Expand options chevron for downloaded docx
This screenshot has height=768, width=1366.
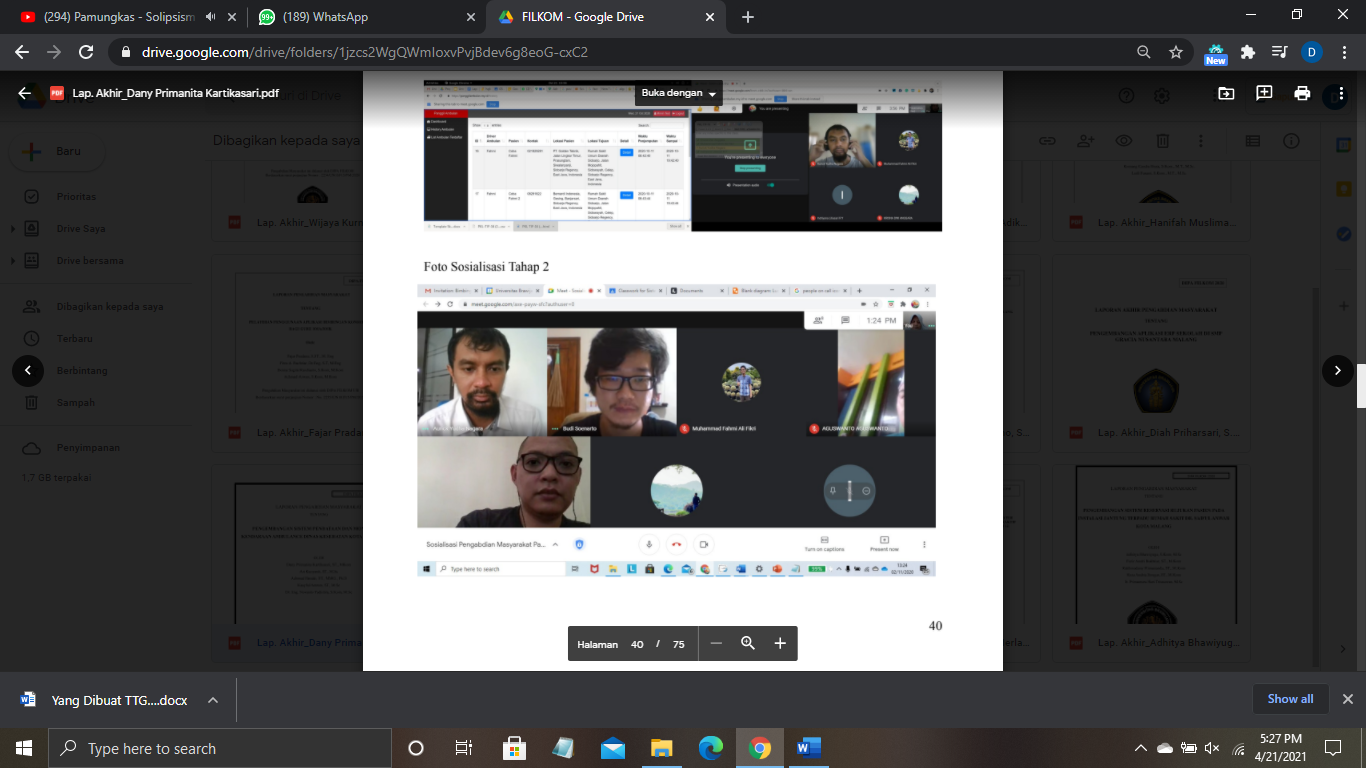(213, 700)
